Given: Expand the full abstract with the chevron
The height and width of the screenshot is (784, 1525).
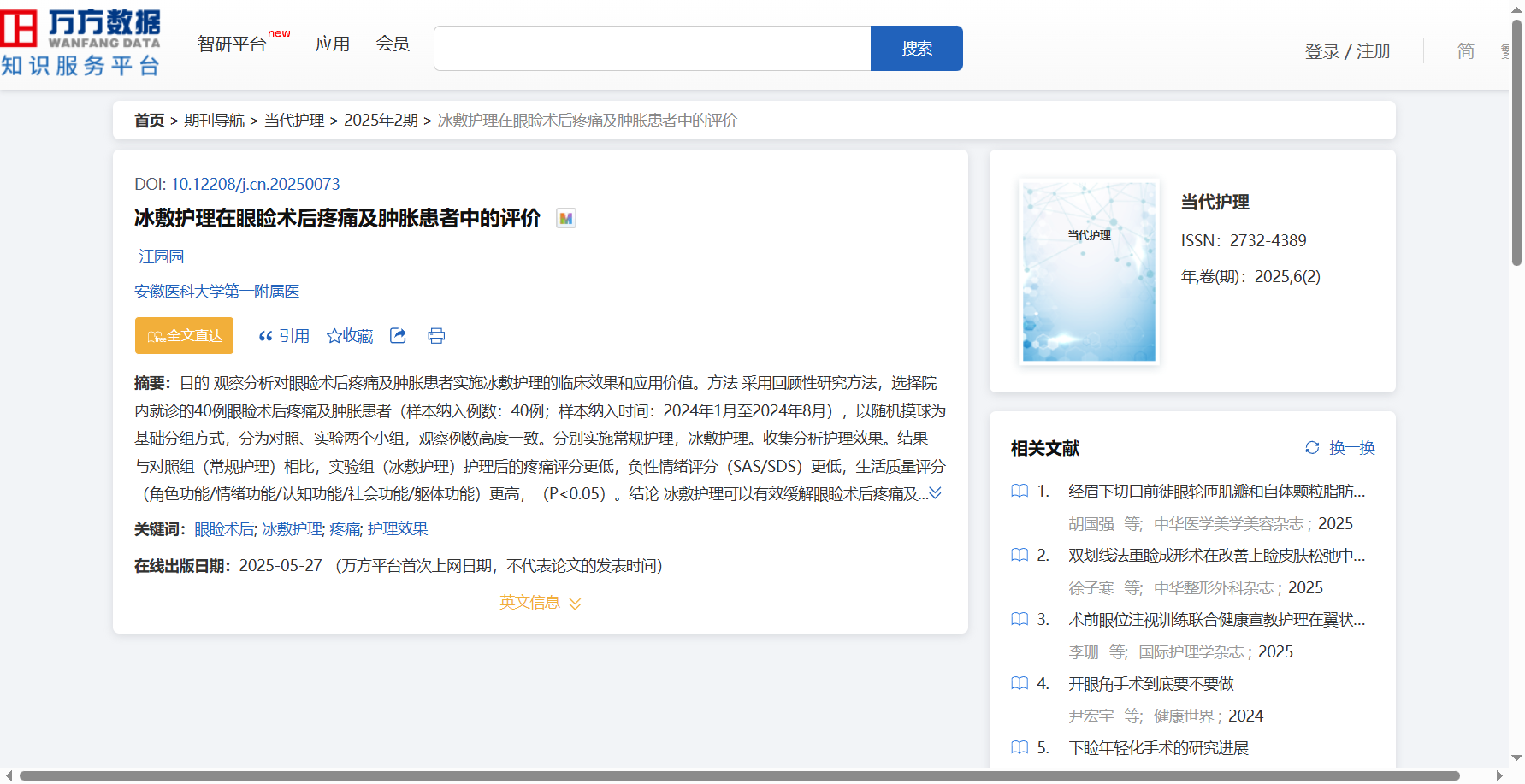Looking at the screenshot, I should click(x=936, y=493).
